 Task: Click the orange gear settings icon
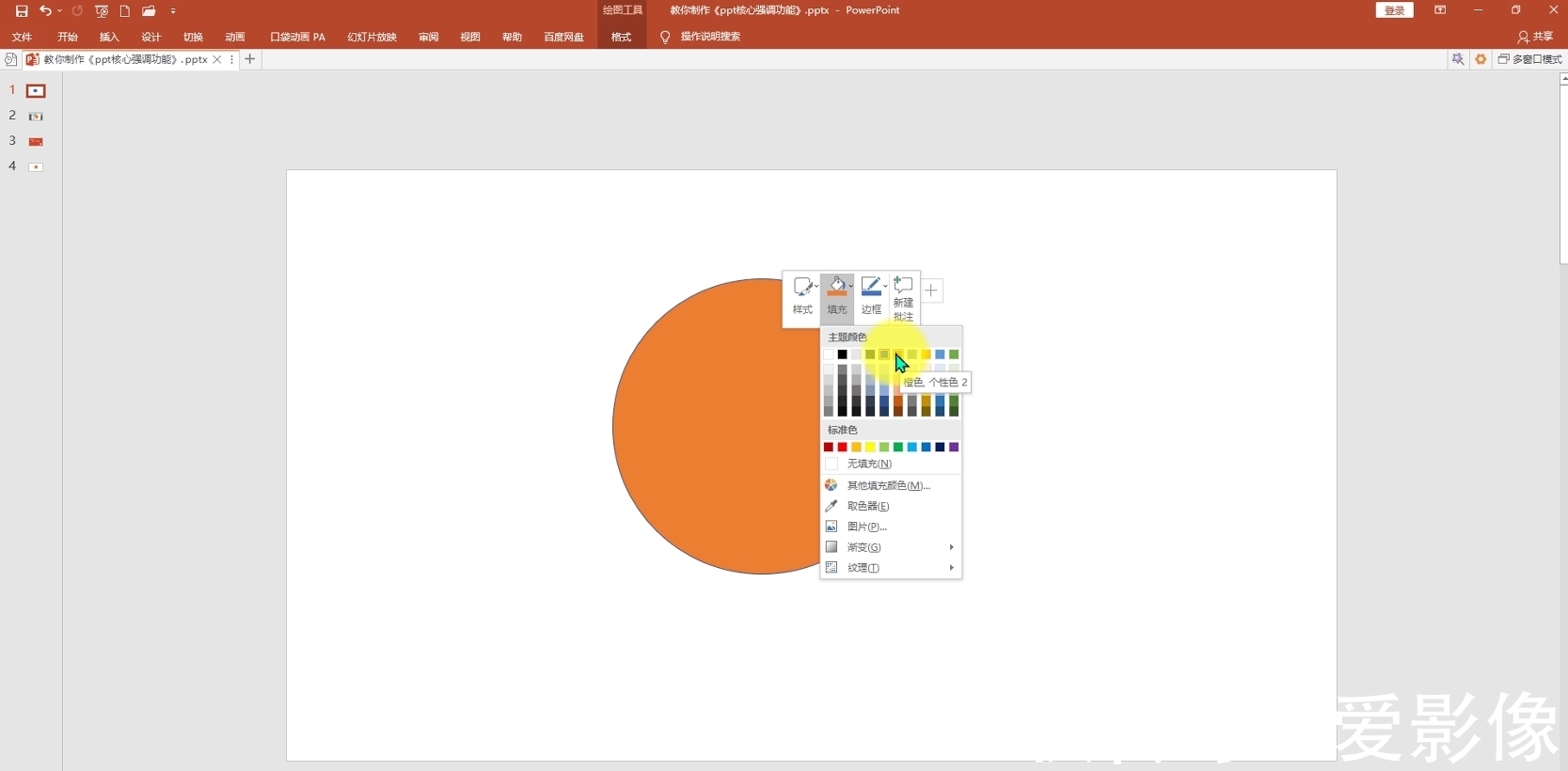coord(1481,59)
